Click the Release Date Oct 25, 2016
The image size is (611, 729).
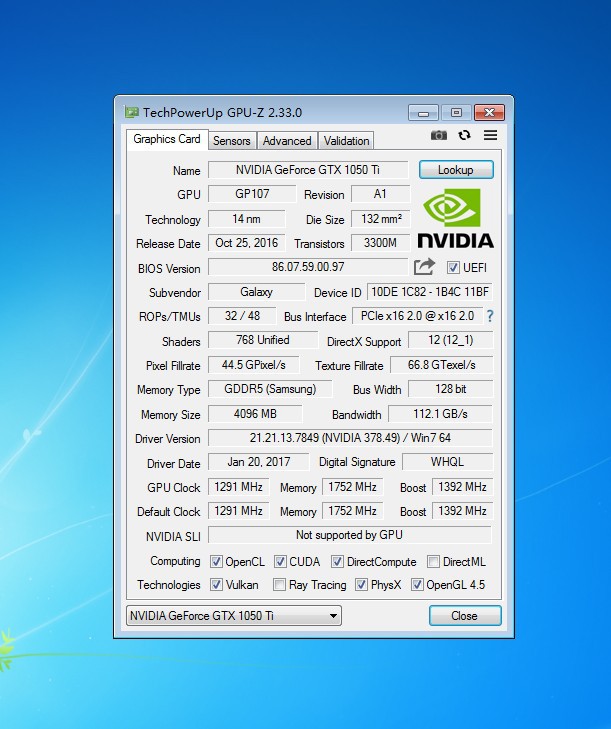[246, 243]
